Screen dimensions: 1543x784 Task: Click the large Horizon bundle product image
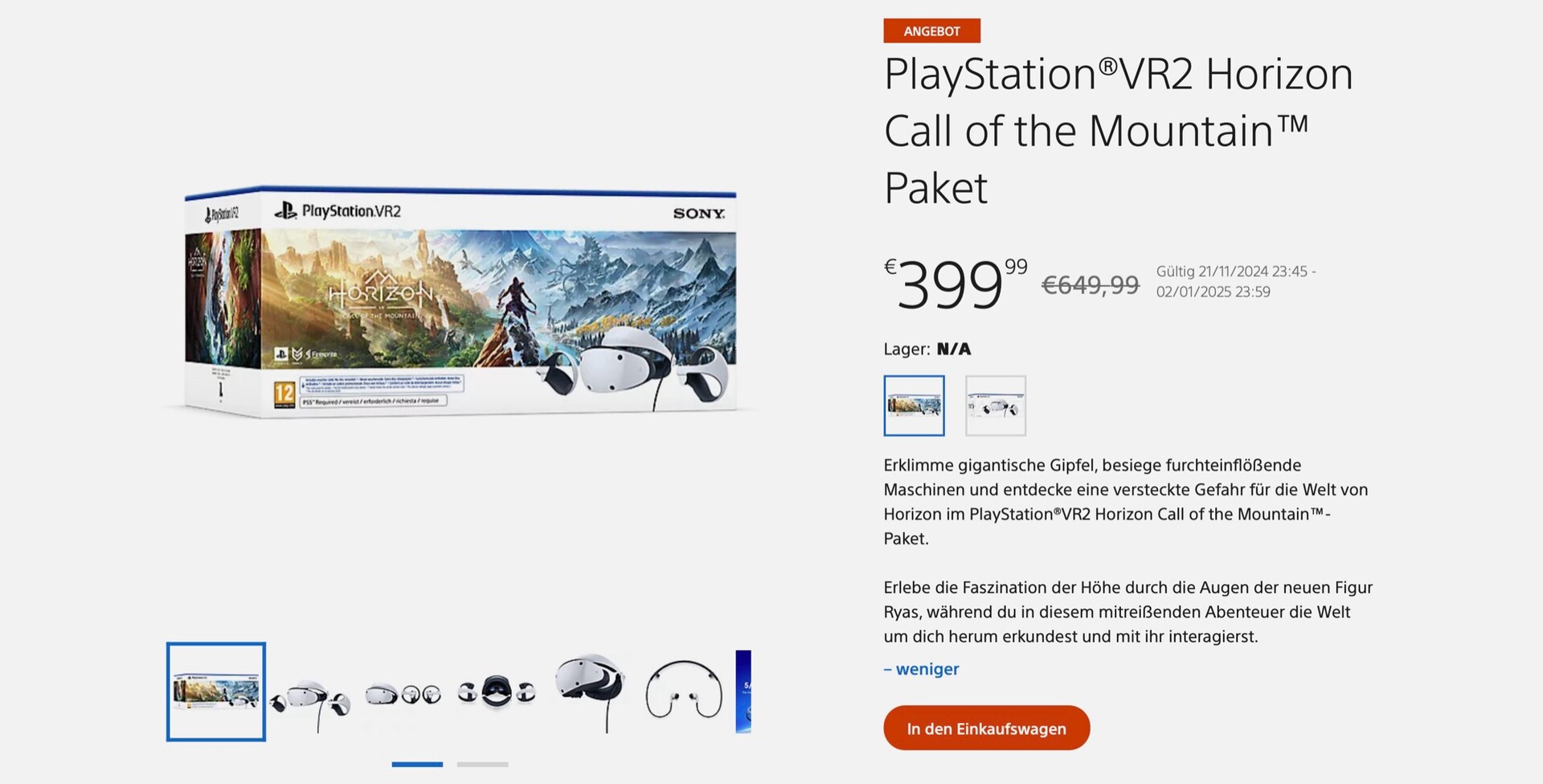[x=460, y=302]
